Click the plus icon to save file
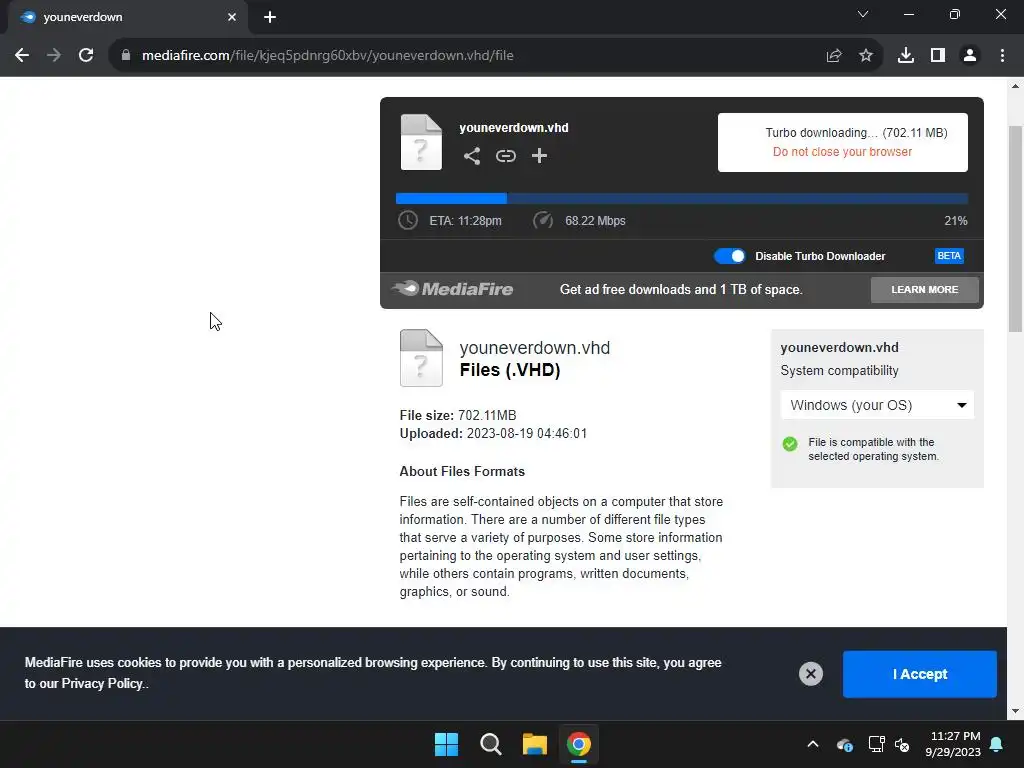Viewport: 1024px width, 768px height. coord(539,155)
